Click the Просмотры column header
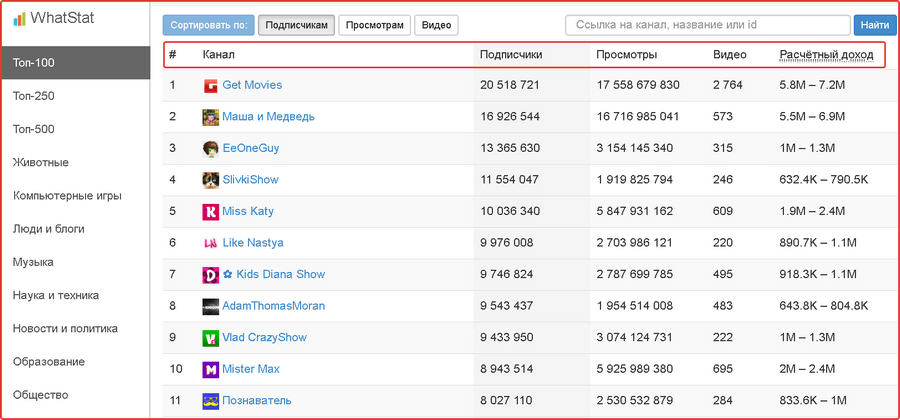Viewport: 900px width, 420px height. [x=627, y=55]
